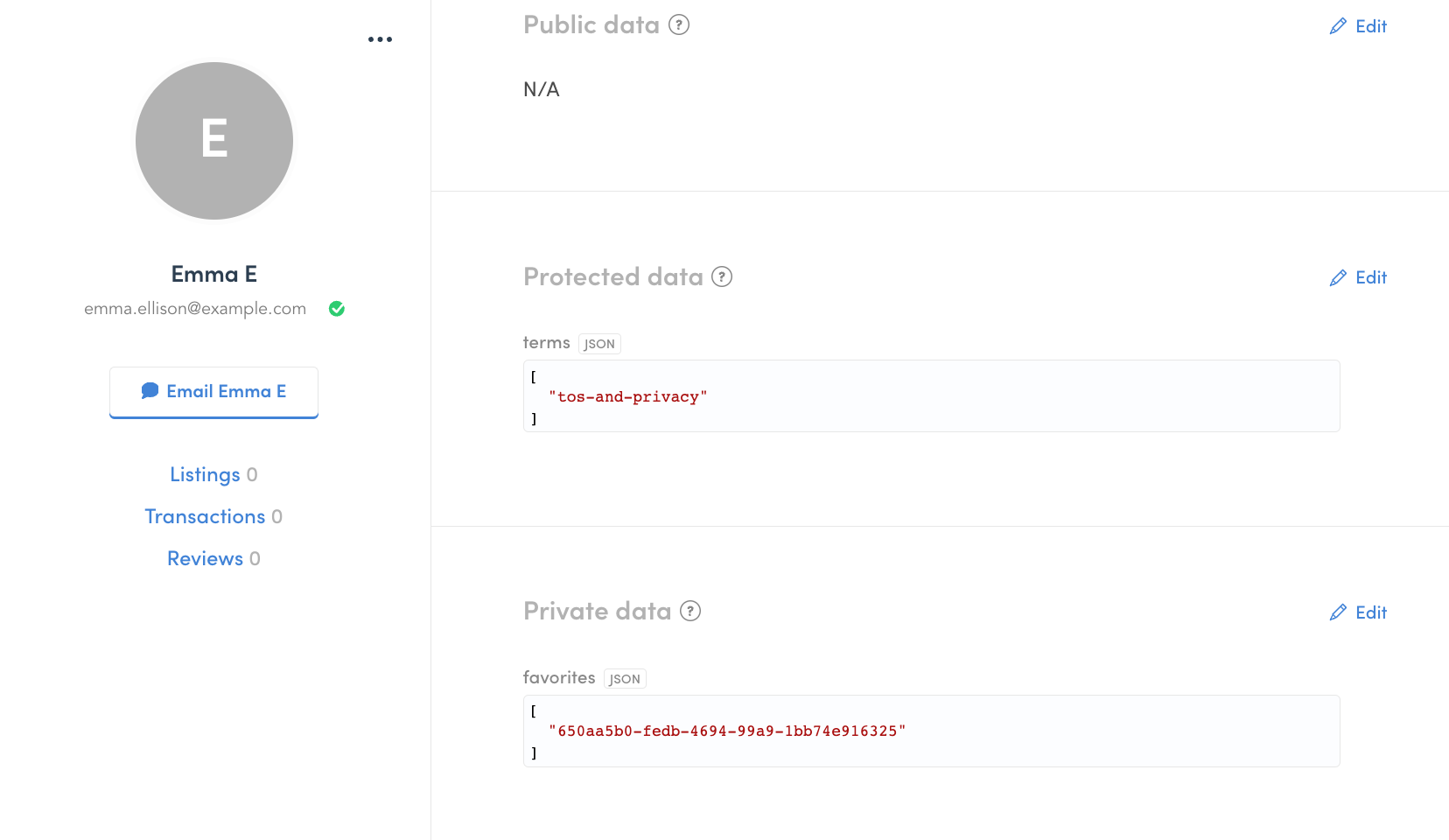The width and height of the screenshot is (1449, 840).
Task: Click Emma E's profile avatar
Action: pyautogui.click(x=213, y=141)
